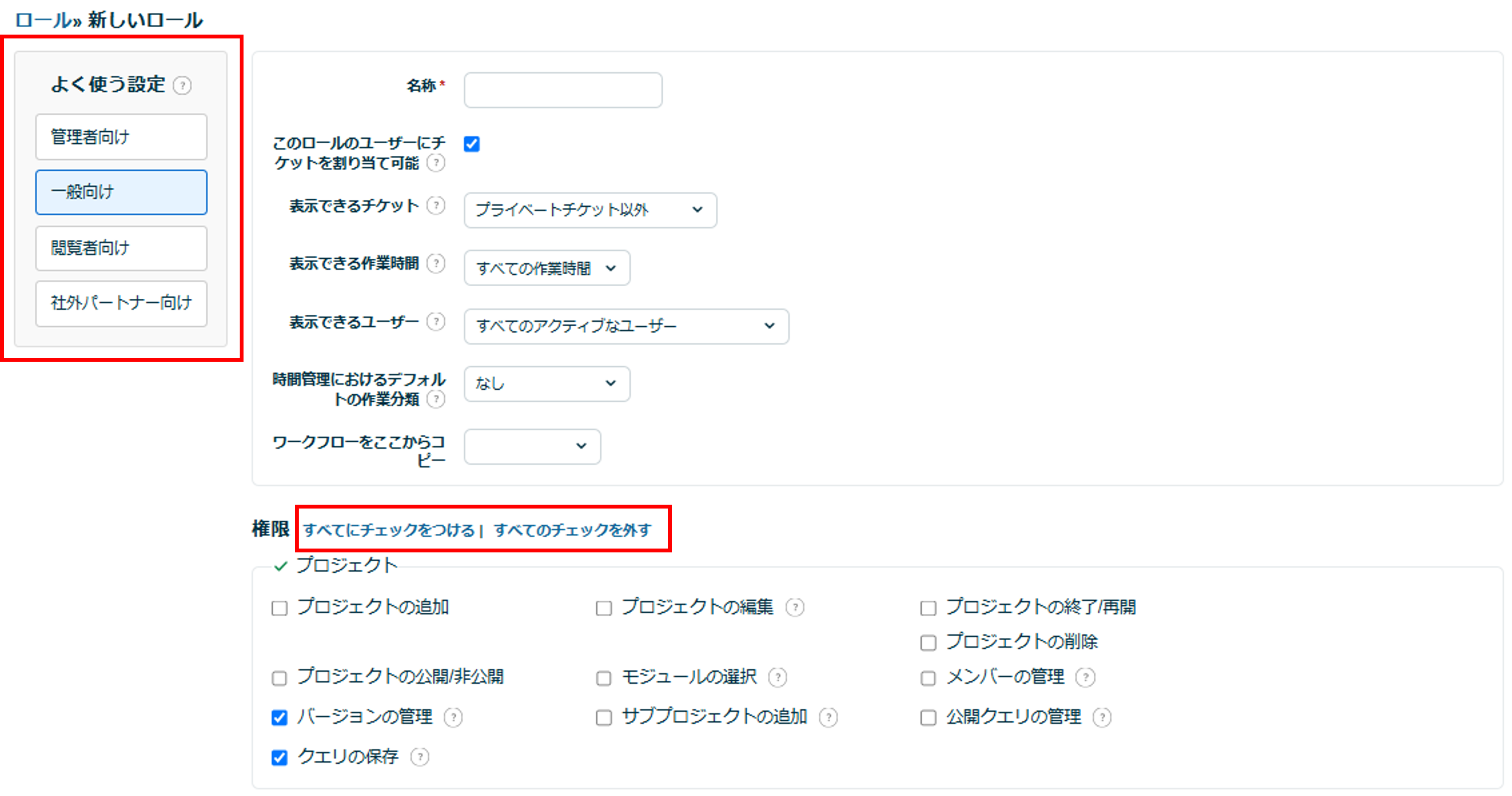Click the 名称 text input field
The height and width of the screenshot is (796, 1512).
pos(562,90)
